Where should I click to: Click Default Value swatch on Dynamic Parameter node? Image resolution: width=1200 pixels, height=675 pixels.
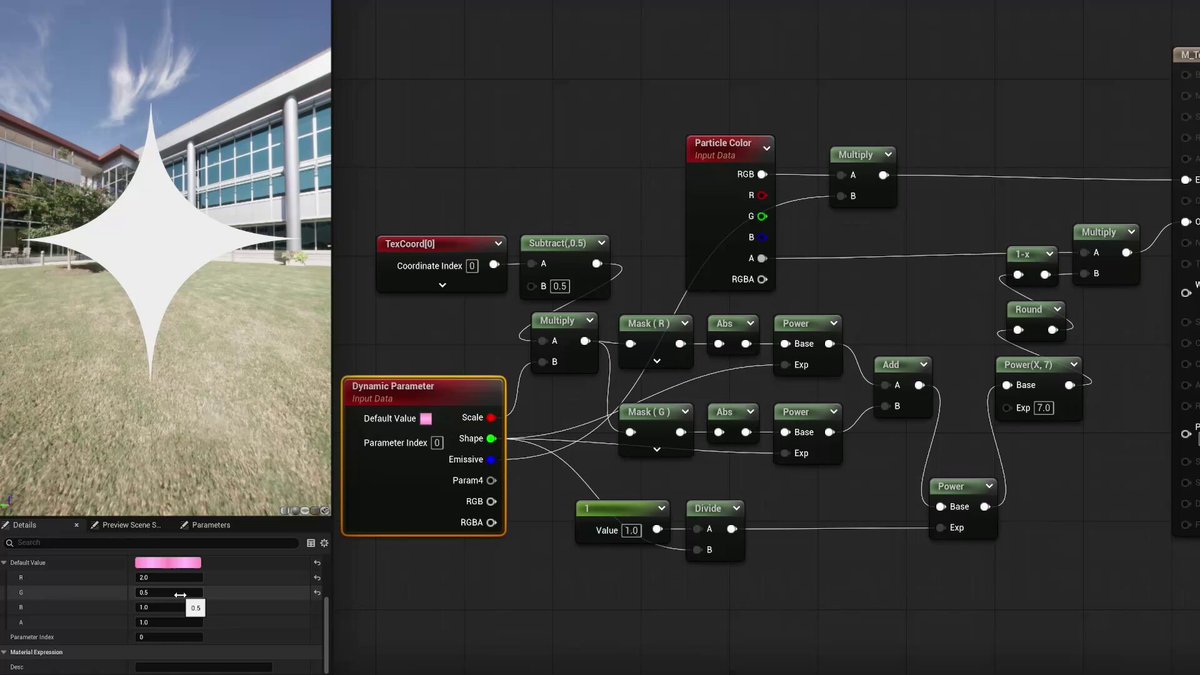pos(426,419)
